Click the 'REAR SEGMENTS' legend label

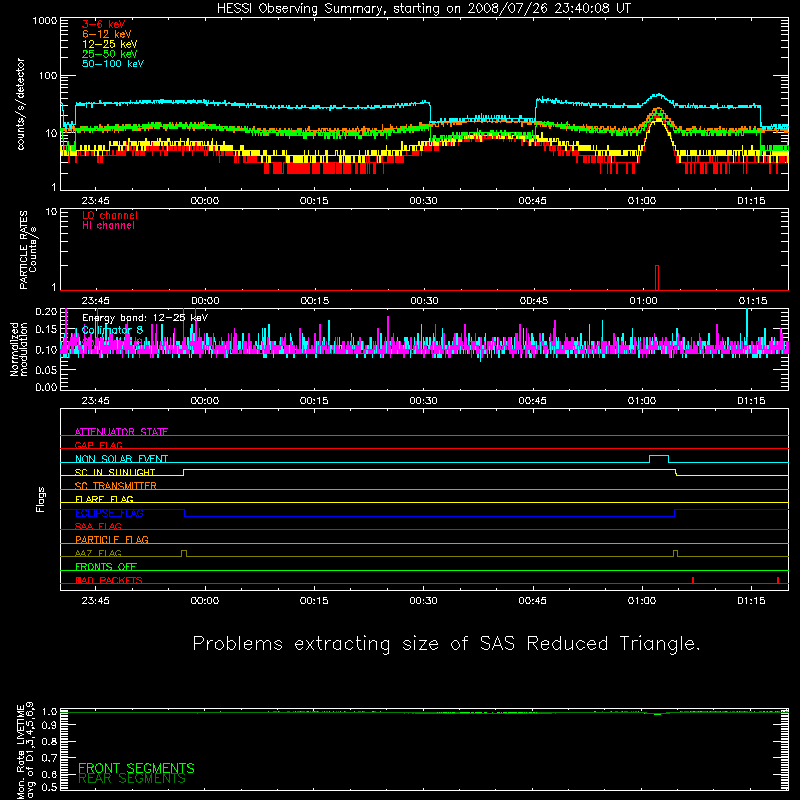pyautogui.click(x=132, y=779)
